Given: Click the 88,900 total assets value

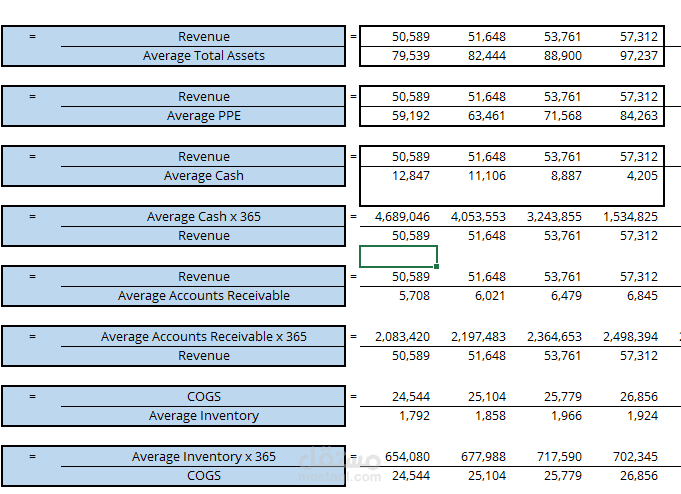Looking at the screenshot, I should [x=563, y=56].
